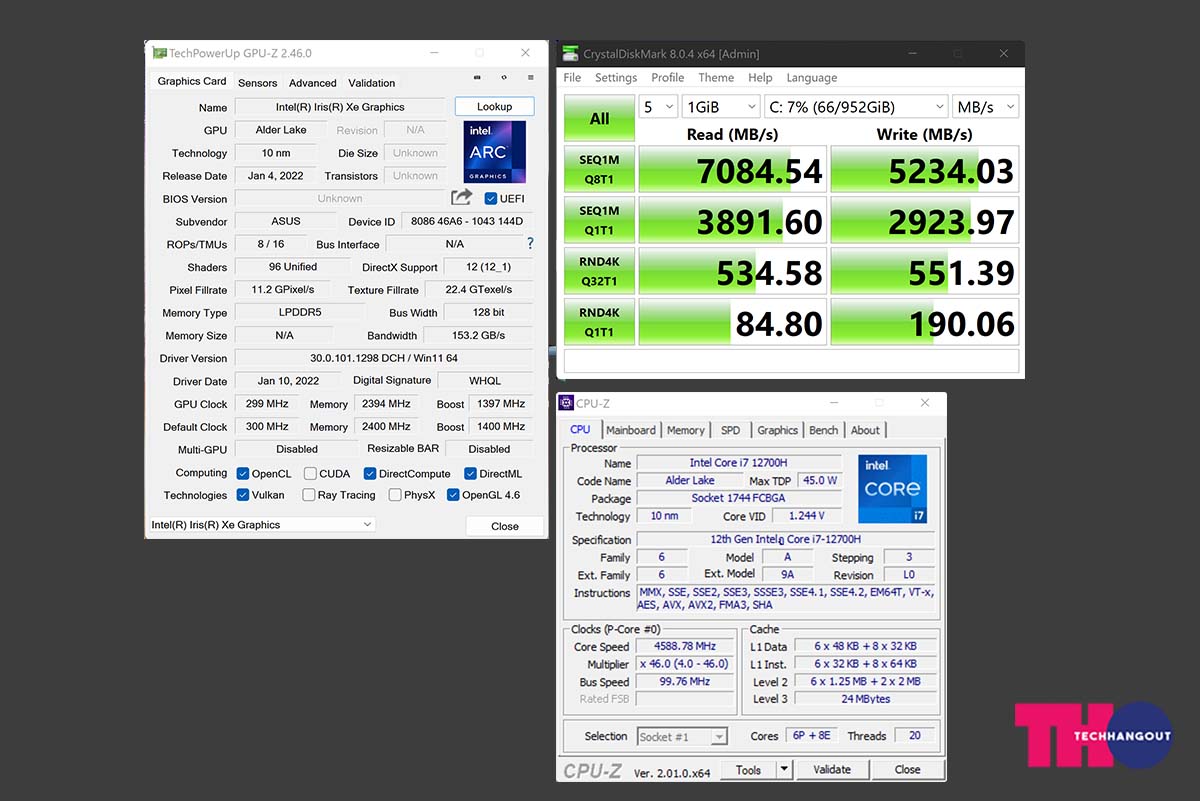The image size is (1200, 801).
Task: Click the Intel ARC Graphics logo
Action: click(x=495, y=152)
